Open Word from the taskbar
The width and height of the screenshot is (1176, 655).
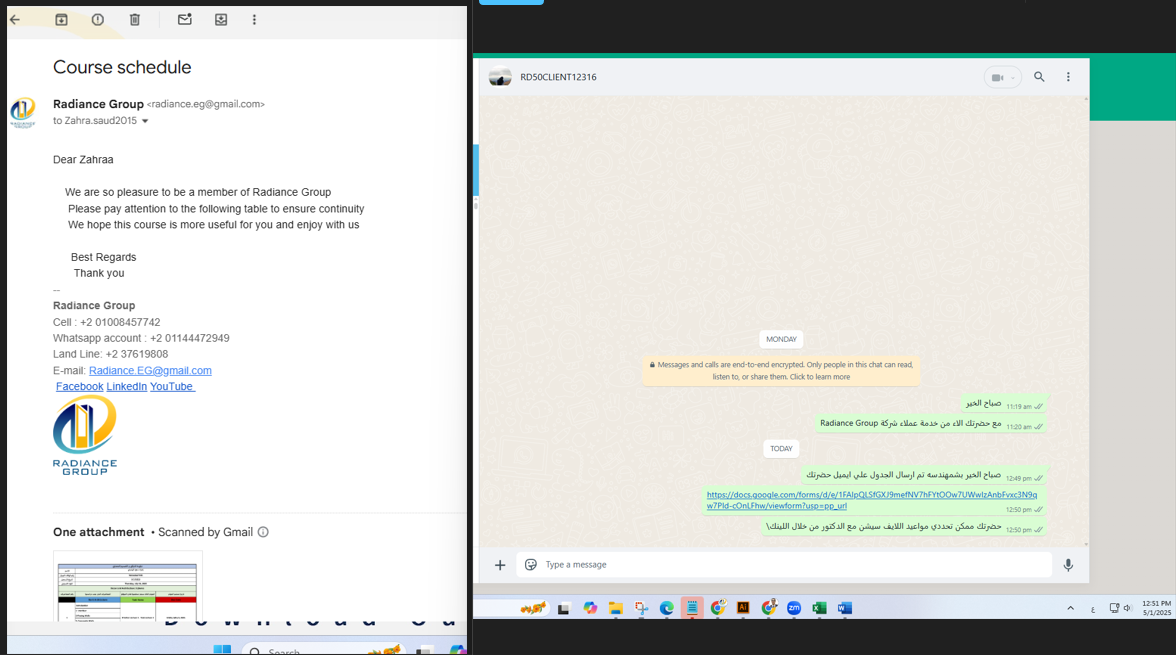tap(845, 608)
